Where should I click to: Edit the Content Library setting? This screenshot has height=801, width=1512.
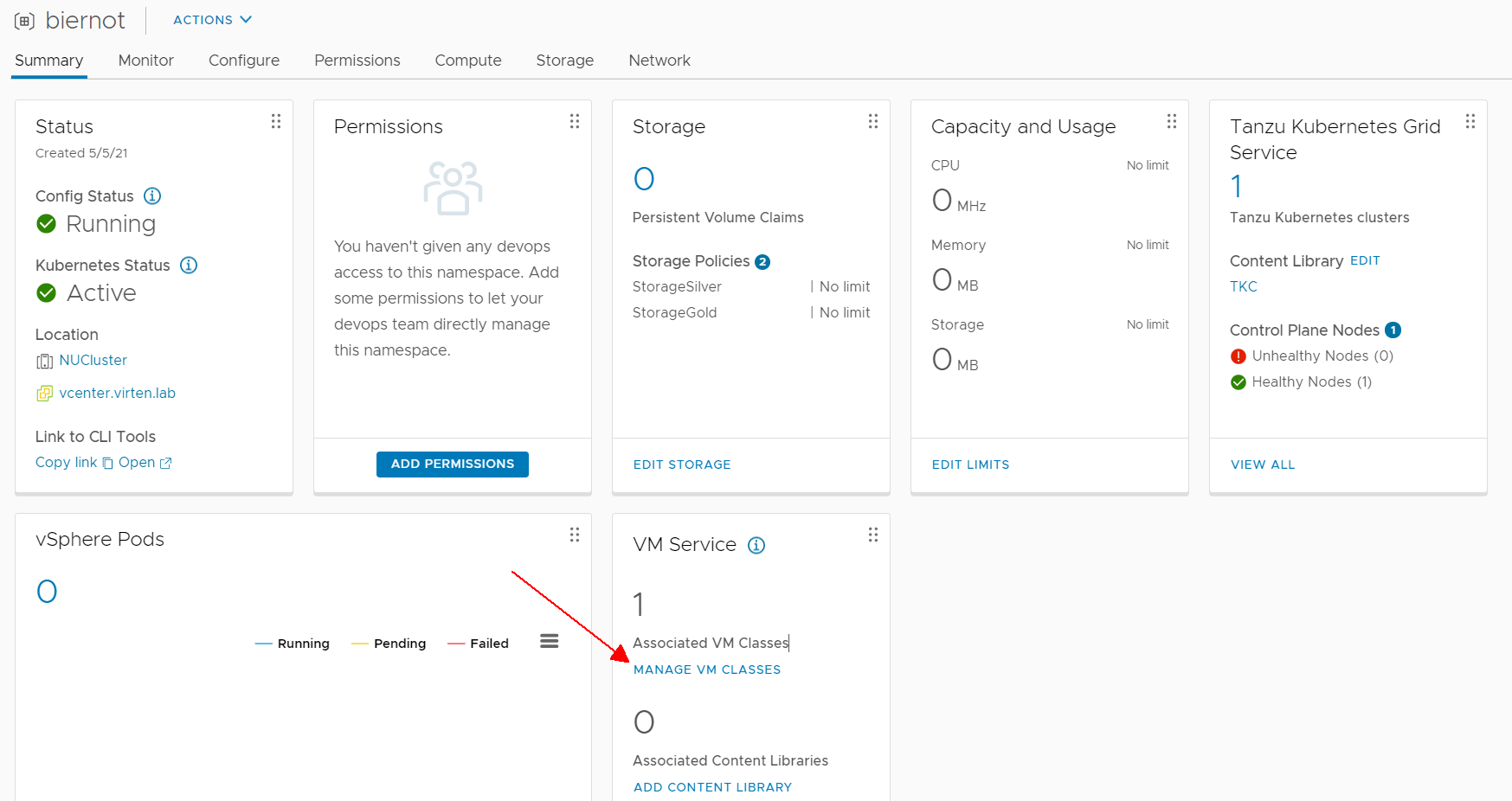[1365, 260]
